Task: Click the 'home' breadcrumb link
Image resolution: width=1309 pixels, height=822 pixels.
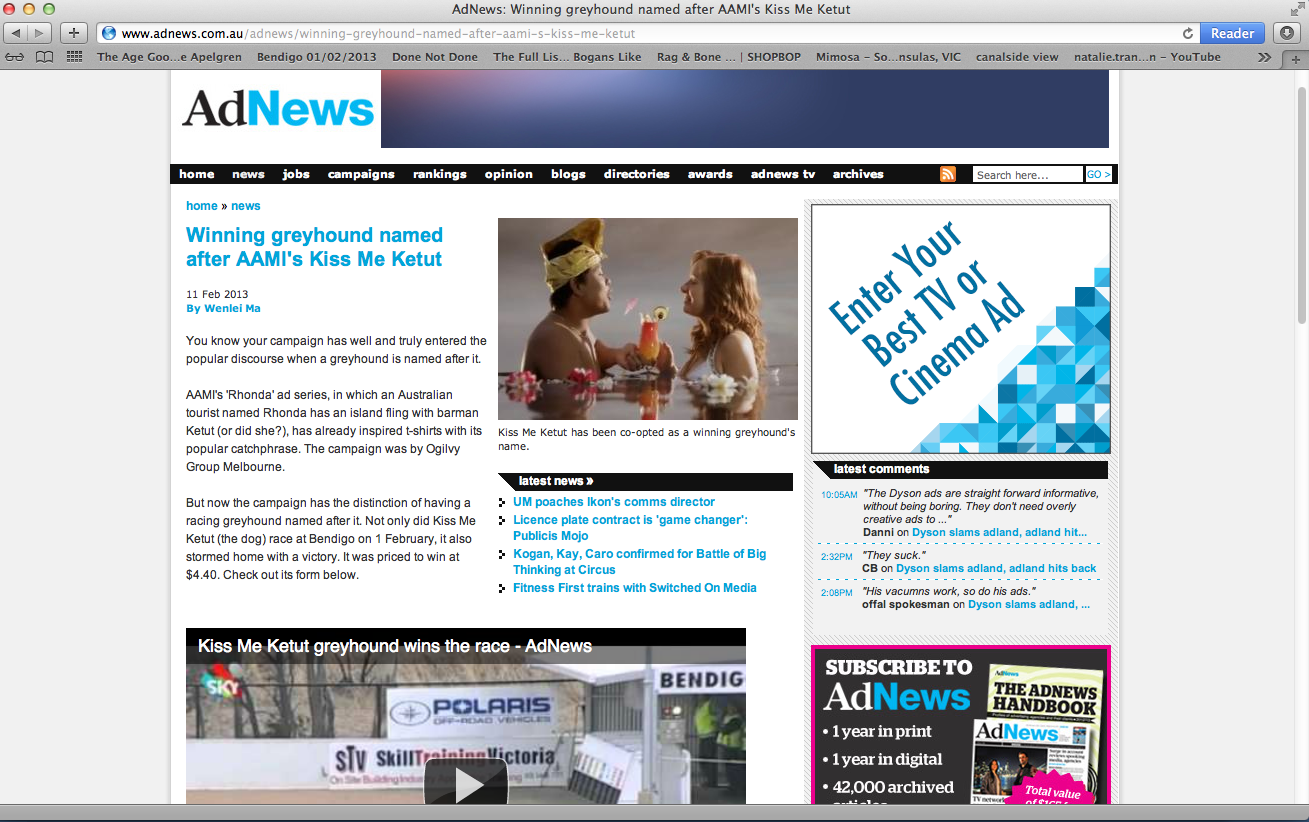Action: tap(202, 206)
